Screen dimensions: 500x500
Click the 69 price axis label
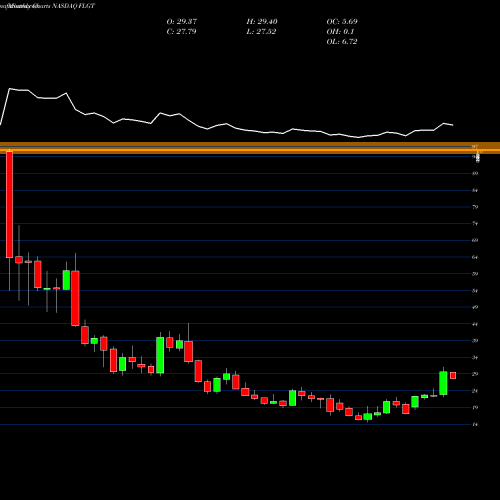click(475, 240)
